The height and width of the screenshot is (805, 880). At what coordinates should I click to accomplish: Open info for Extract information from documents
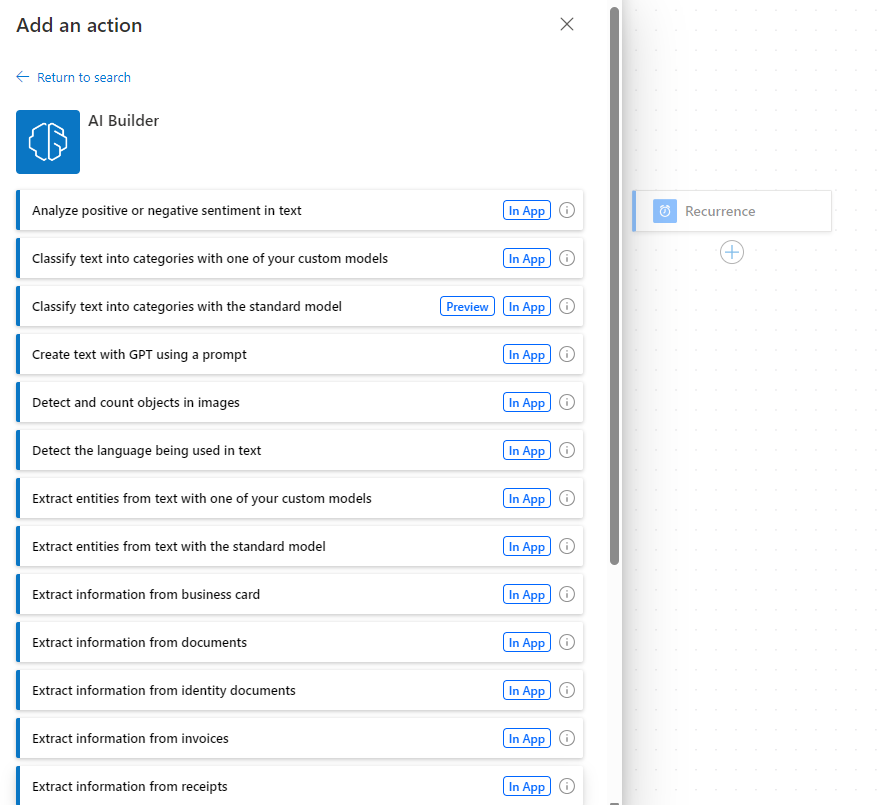coord(567,642)
